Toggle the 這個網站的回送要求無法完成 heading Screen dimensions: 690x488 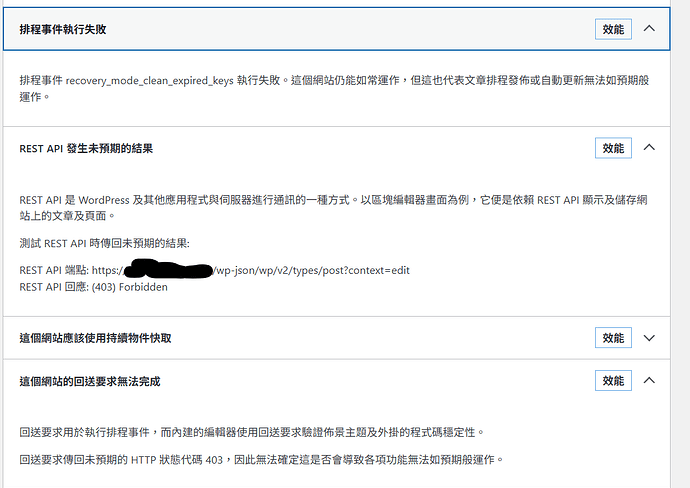90,382
